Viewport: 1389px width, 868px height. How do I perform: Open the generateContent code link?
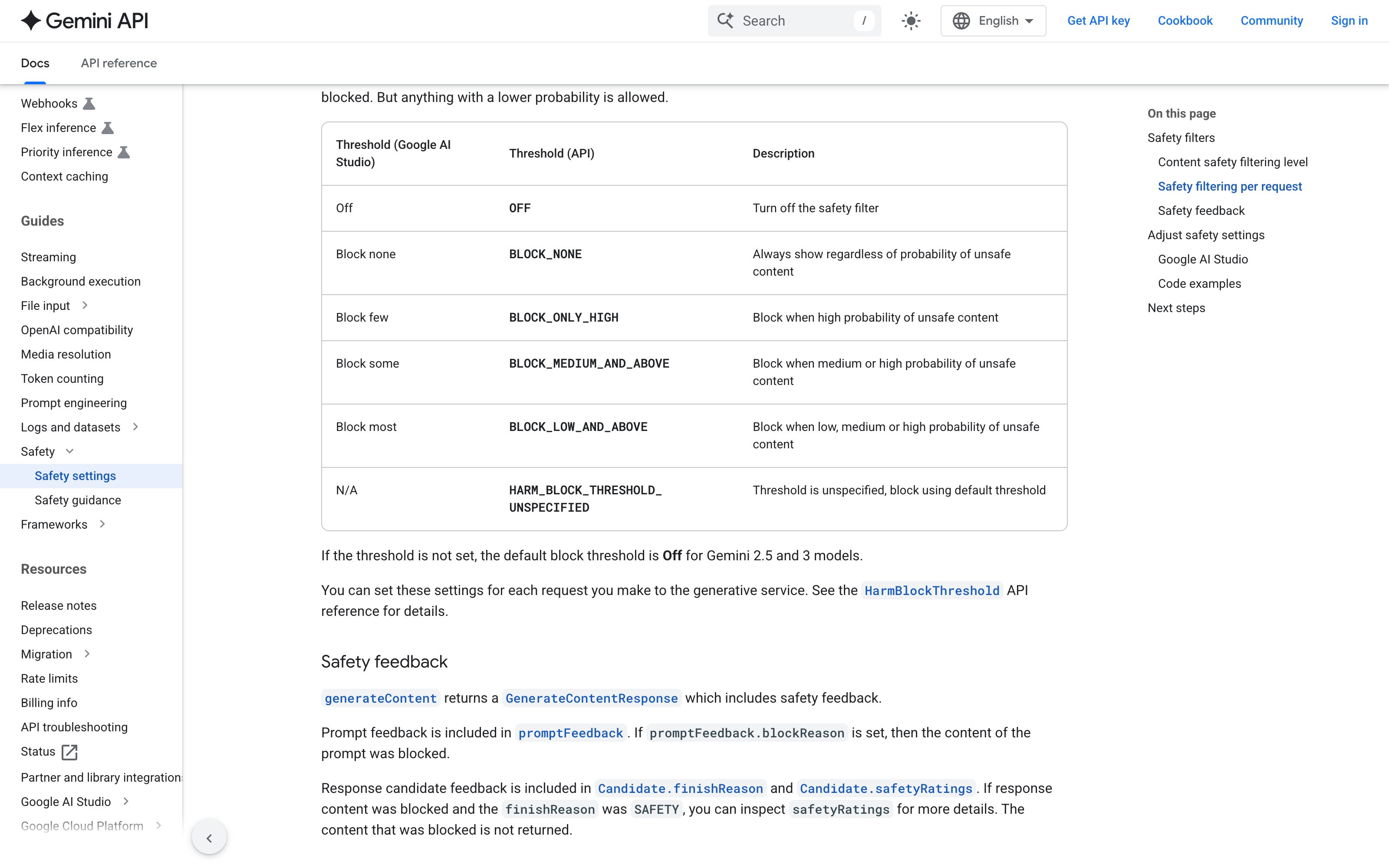(380, 698)
